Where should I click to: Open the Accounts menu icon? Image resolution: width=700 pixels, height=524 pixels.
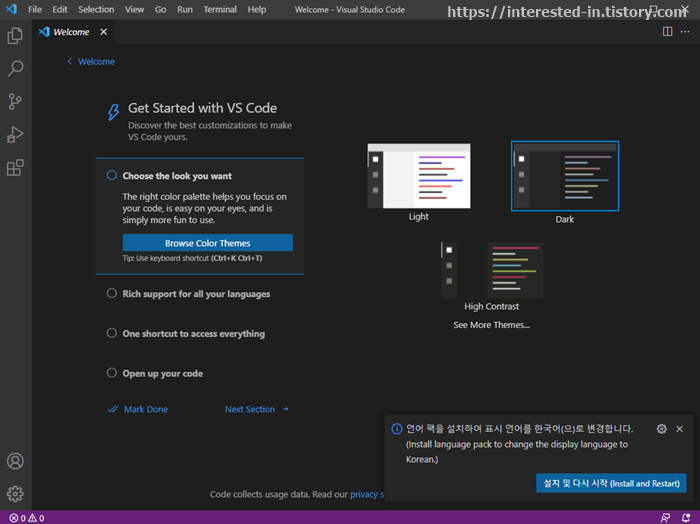[x=15, y=461]
